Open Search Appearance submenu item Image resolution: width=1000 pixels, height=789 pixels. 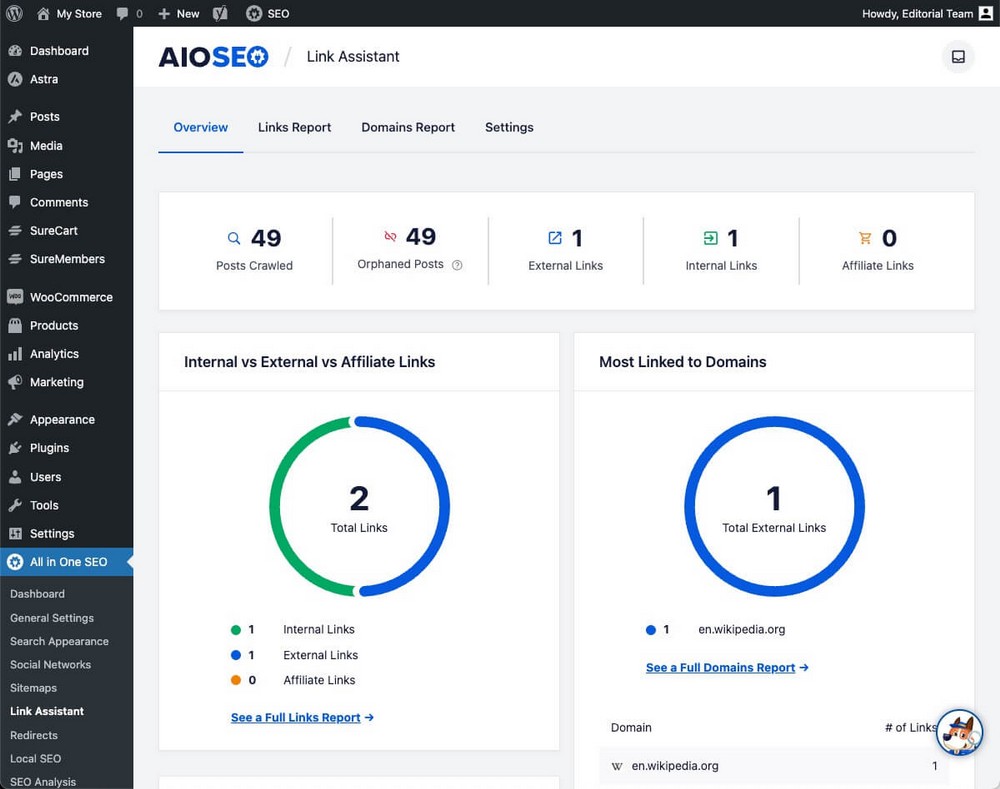pos(59,641)
